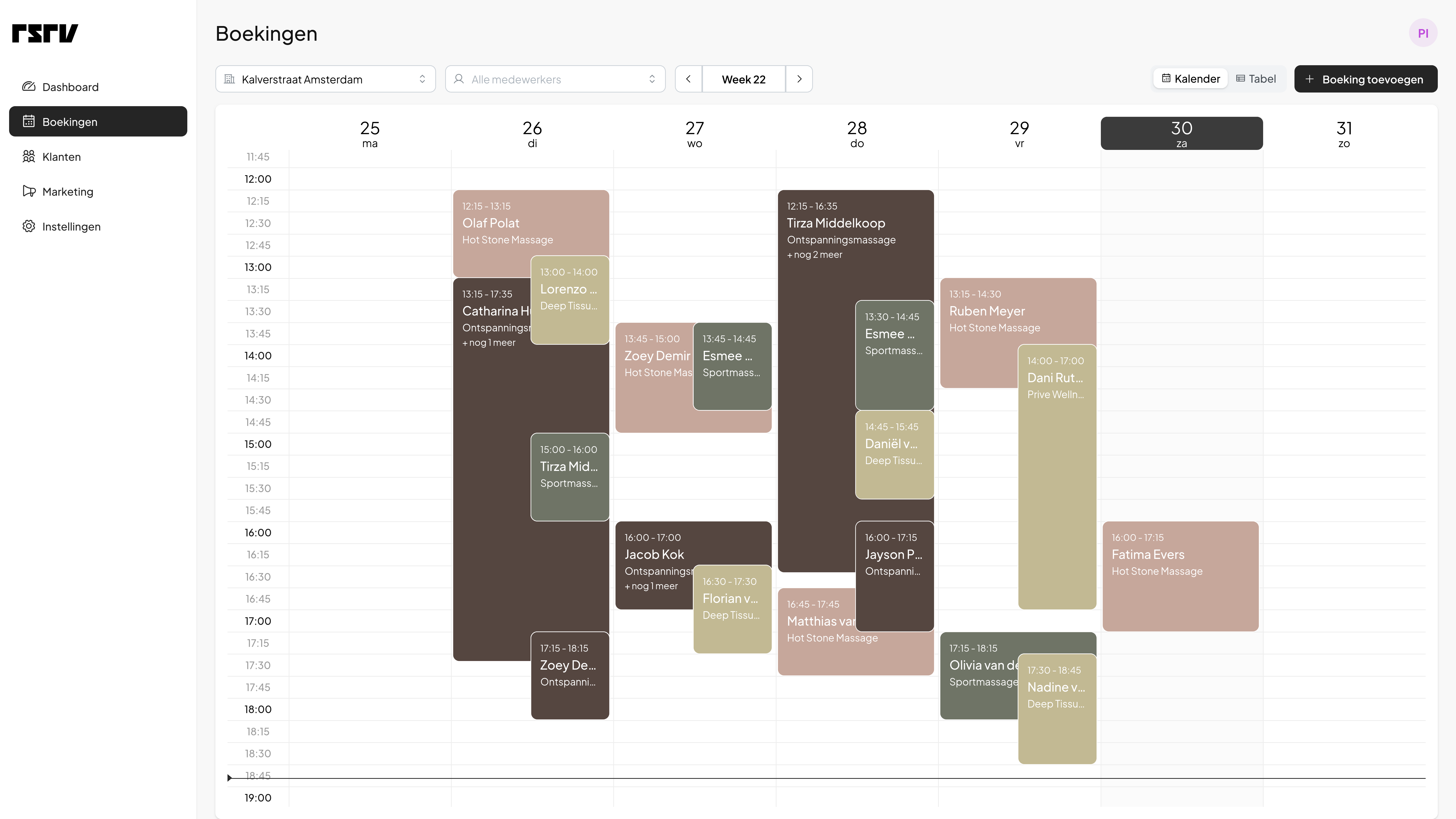
Task: Click the Klanten people icon
Action: (29, 156)
